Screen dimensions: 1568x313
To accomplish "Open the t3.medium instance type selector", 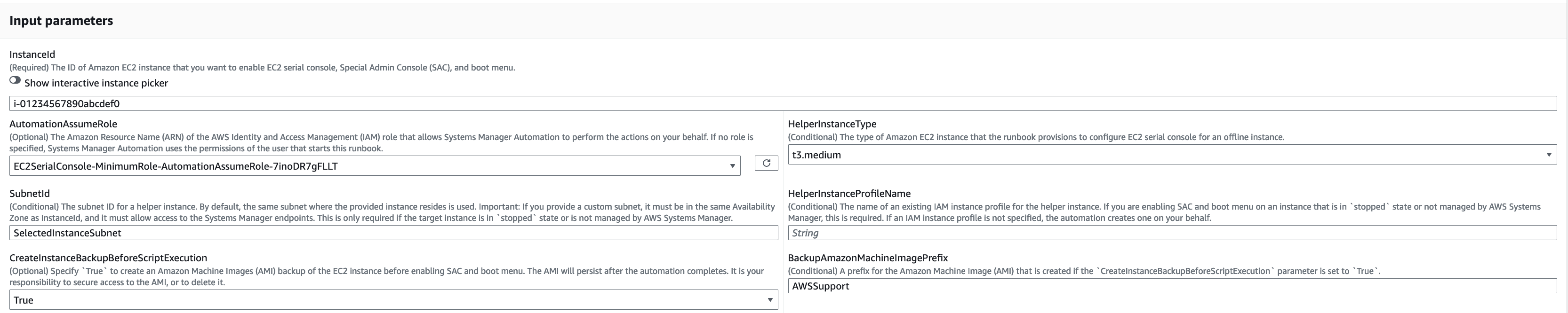I will (1157, 155).
